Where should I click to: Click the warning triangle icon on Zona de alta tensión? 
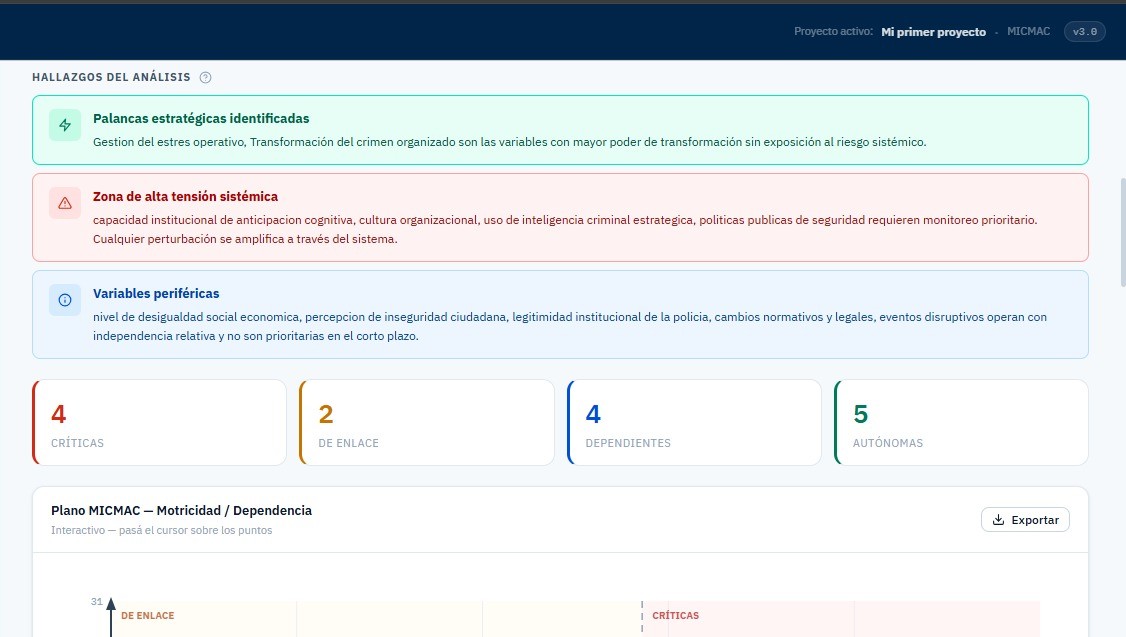64,202
